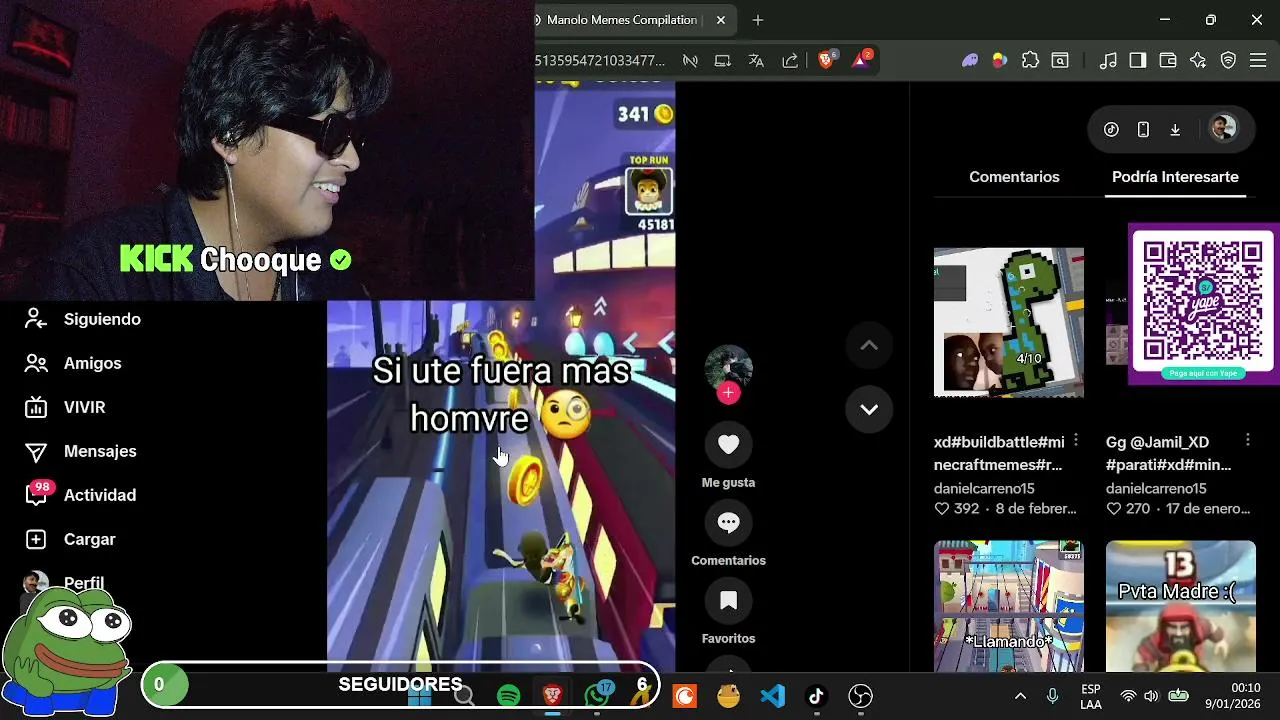This screenshot has width=1280, height=720.
Task: Open the Leo AI sparkle icon
Action: [1198, 61]
